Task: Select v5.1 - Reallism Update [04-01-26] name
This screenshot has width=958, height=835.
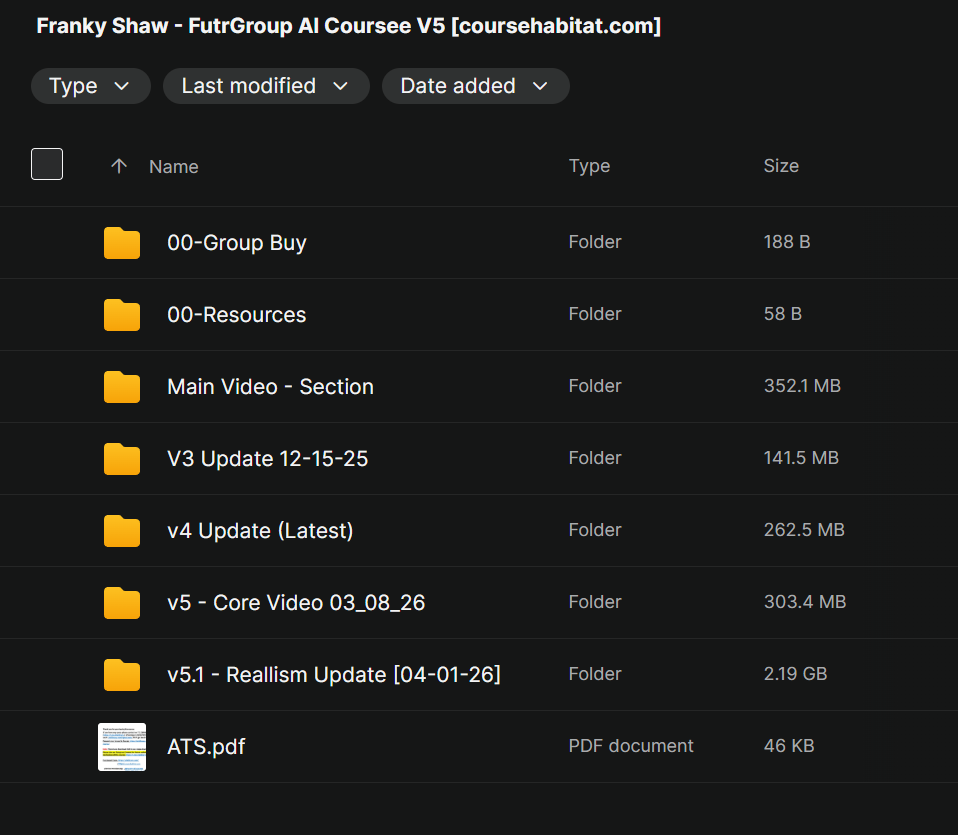Action: [334, 675]
